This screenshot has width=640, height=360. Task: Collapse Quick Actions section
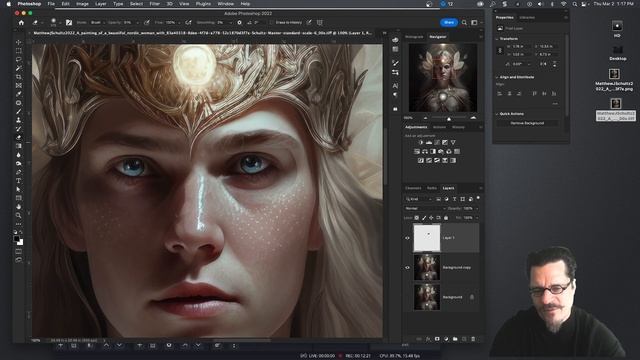(x=497, y=113)
